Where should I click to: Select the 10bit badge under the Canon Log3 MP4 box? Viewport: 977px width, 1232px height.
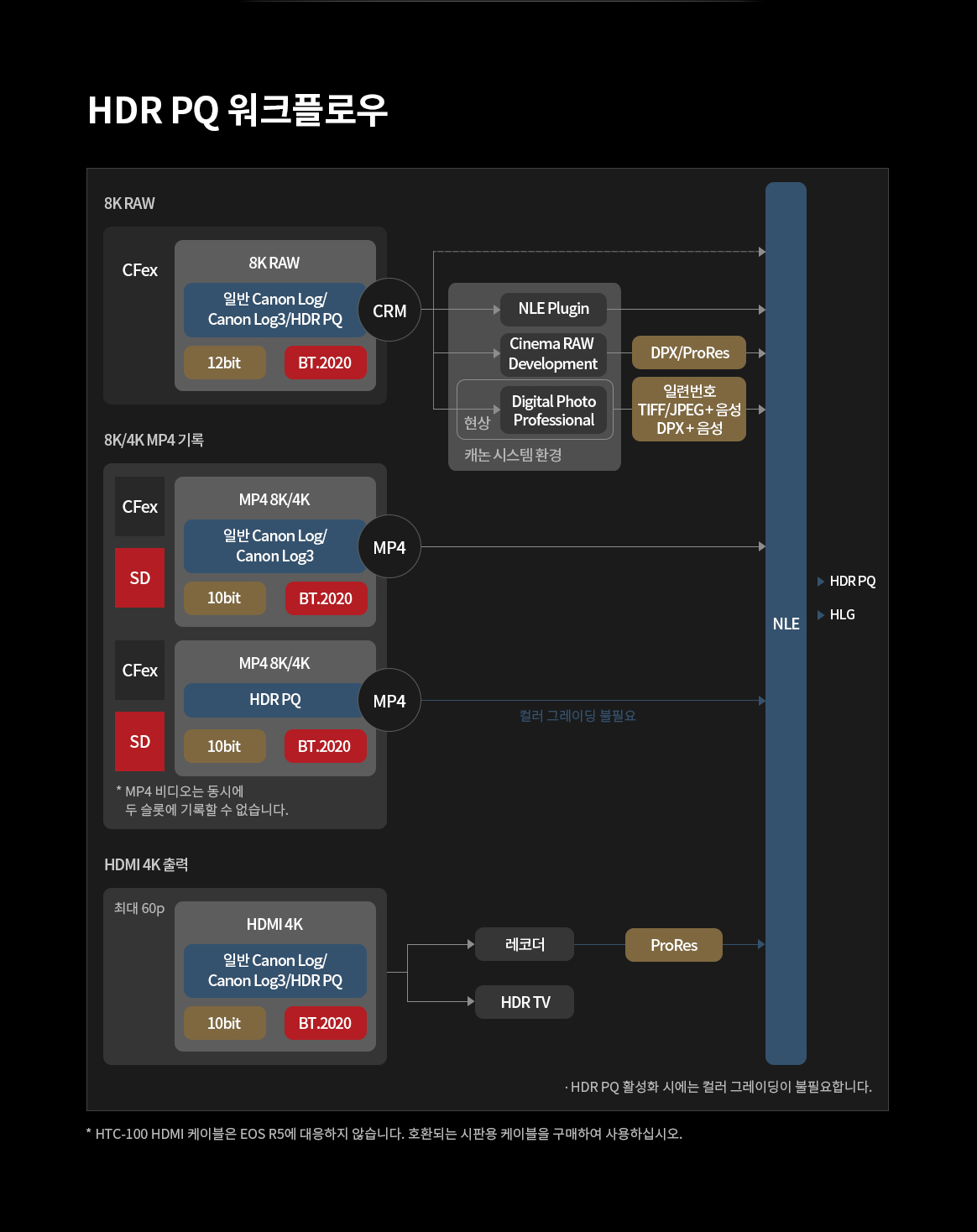tap(225, 598)
